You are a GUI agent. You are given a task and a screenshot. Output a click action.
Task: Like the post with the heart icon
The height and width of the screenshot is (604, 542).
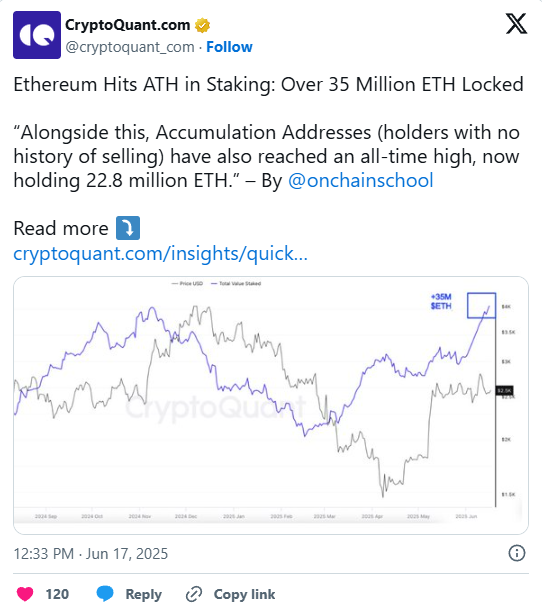(x=25, y=594)
